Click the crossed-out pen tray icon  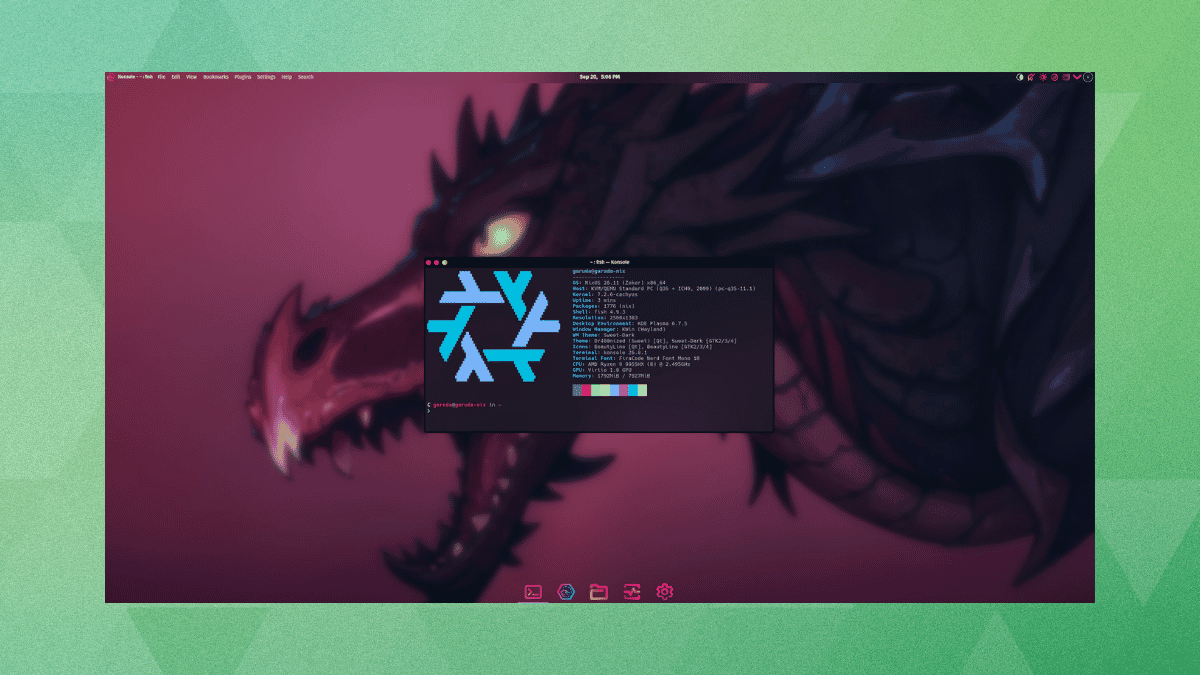[1031, 77]
